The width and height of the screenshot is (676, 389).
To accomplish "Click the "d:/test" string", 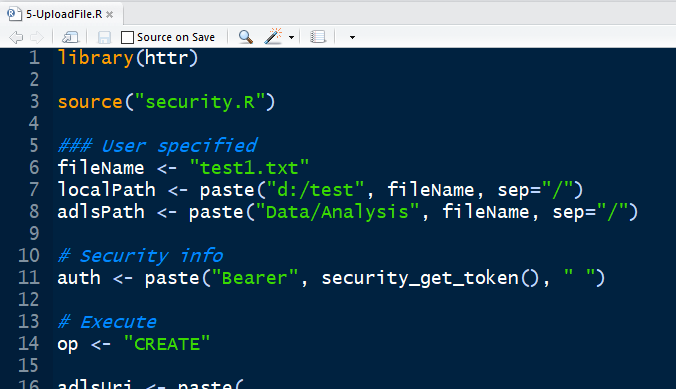I will [316, 190].
